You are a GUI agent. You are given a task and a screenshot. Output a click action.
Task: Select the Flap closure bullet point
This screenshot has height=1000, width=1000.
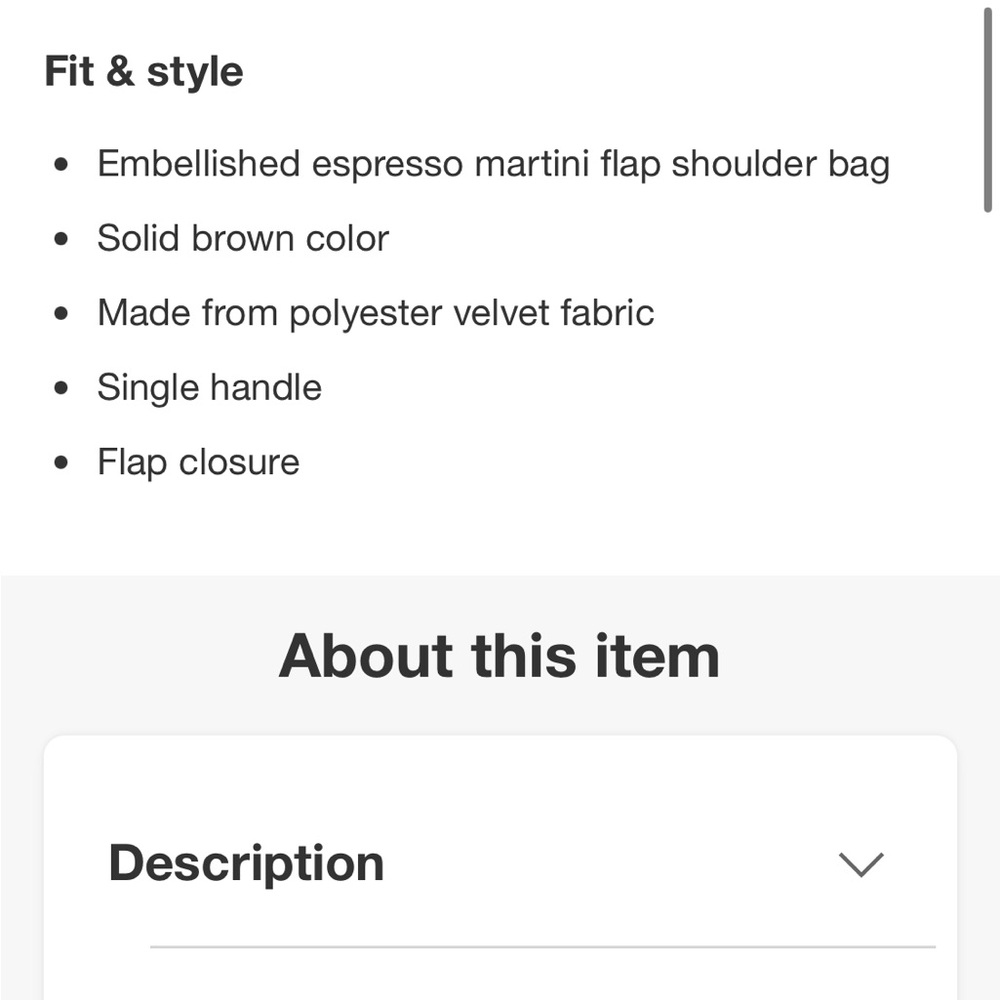198,462
